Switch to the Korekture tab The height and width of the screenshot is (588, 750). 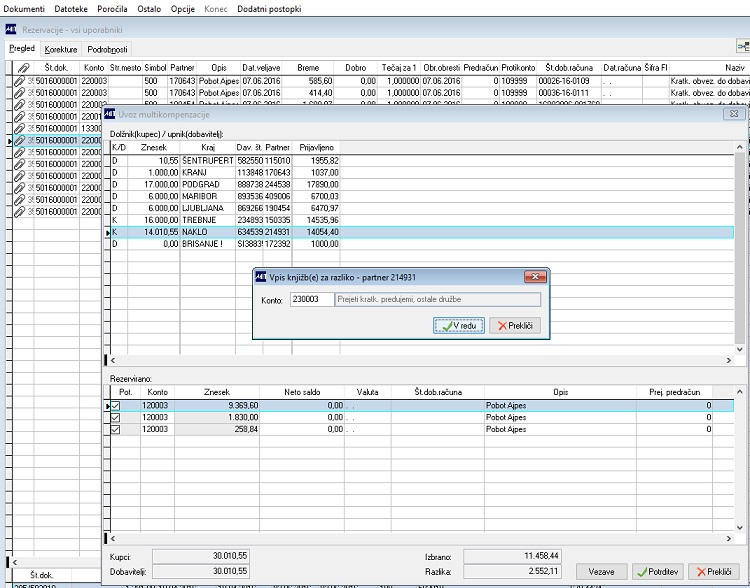coord(61,49)
